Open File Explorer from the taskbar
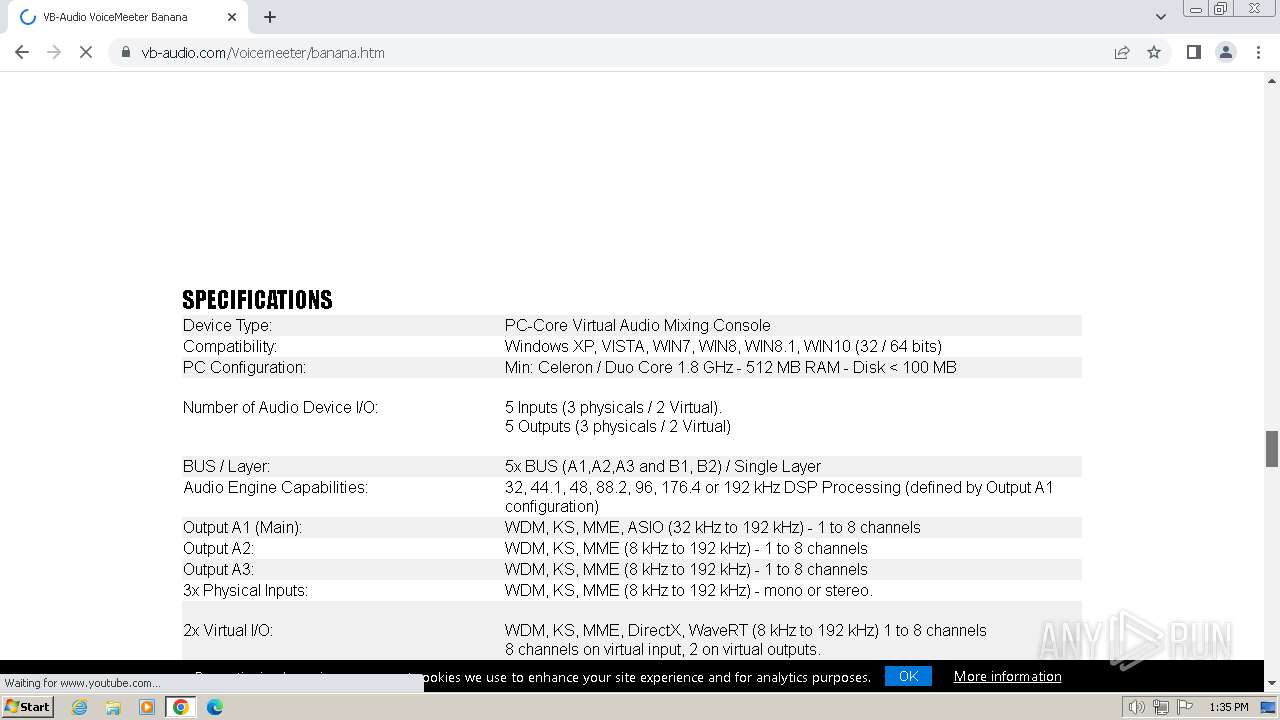The image size is (1280, 720). [113, 707]
